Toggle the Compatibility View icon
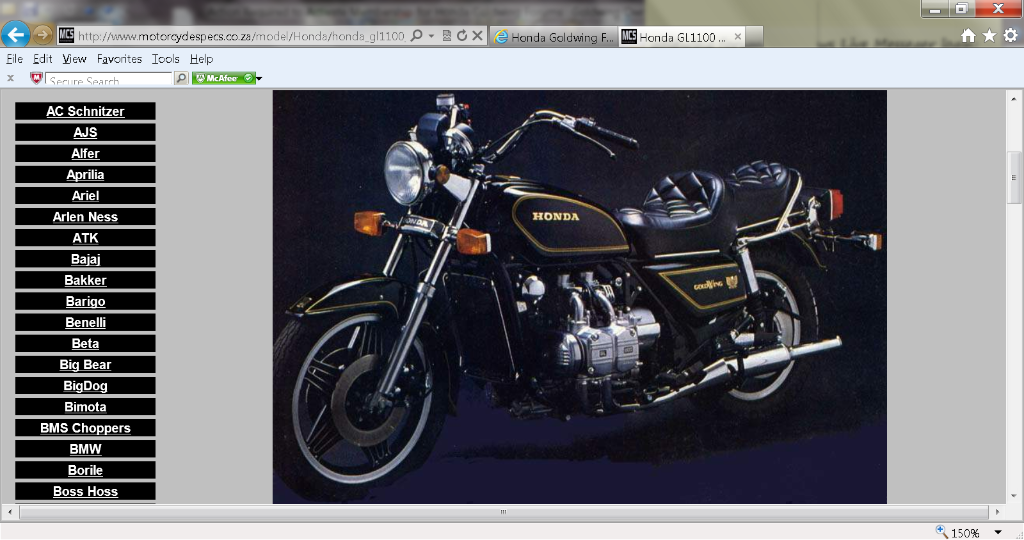1024x540 pixels. coord(447,36)
